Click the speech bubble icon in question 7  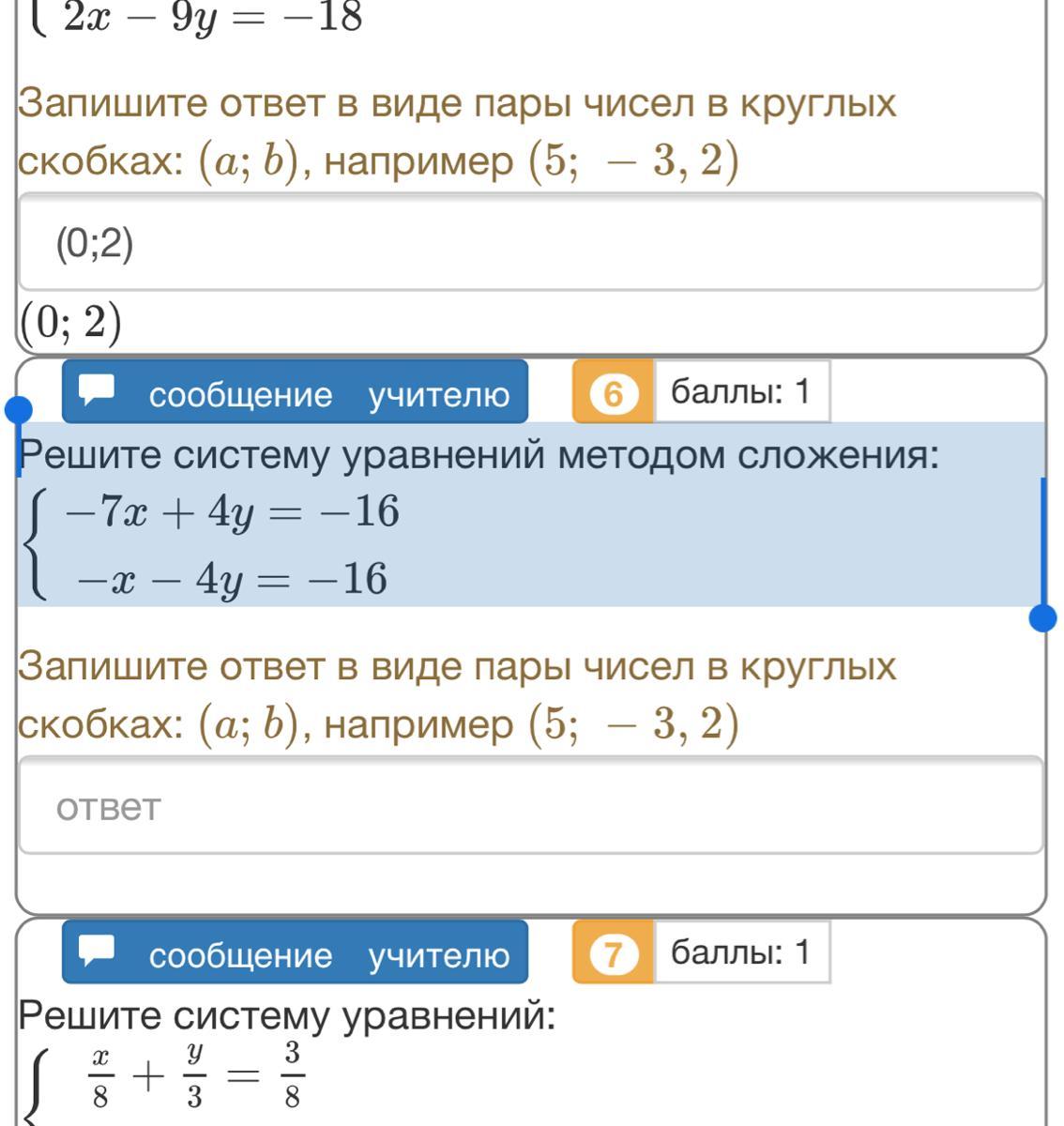pos(97,951)
